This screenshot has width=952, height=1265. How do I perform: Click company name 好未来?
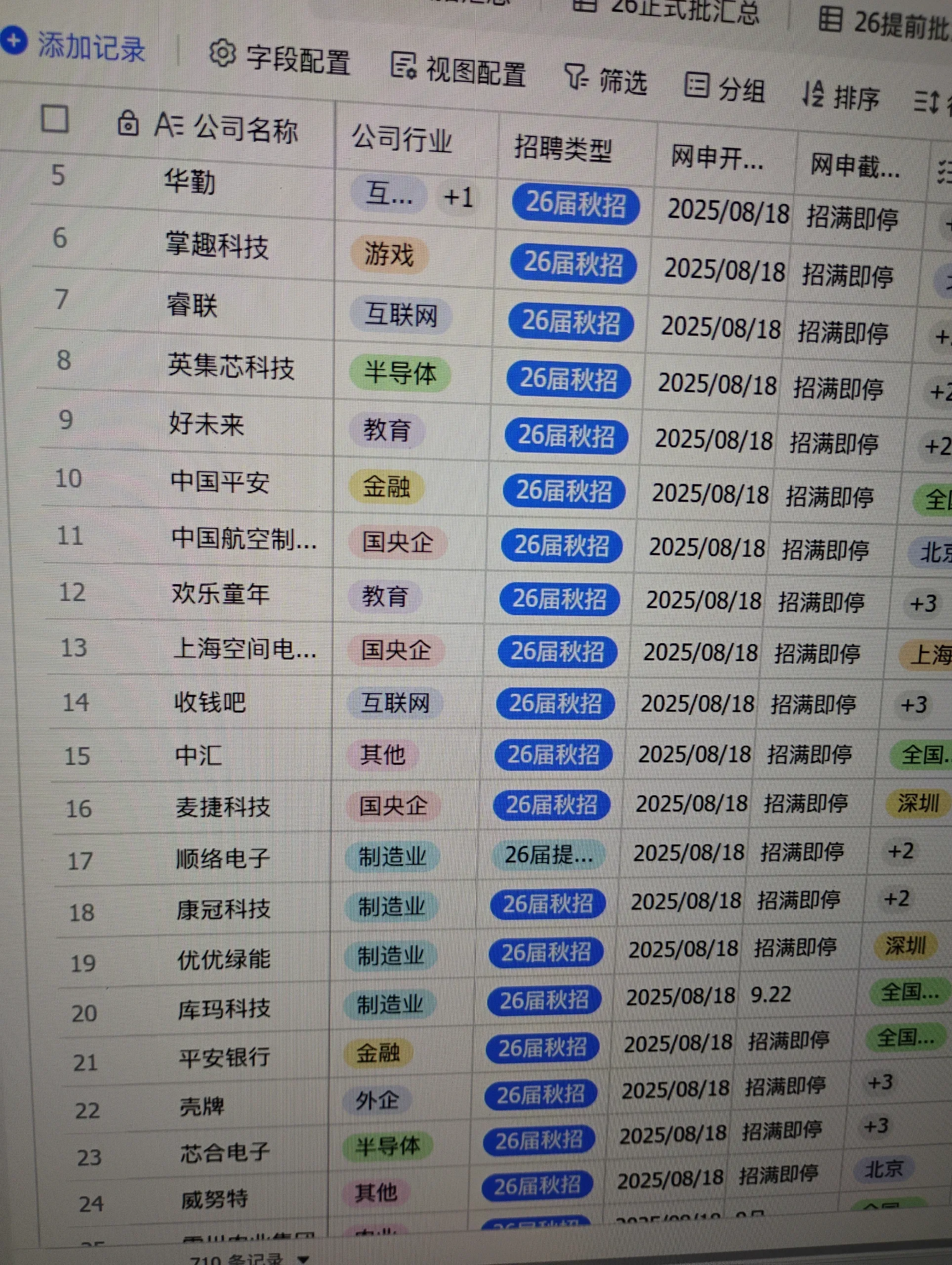[207, 424]
